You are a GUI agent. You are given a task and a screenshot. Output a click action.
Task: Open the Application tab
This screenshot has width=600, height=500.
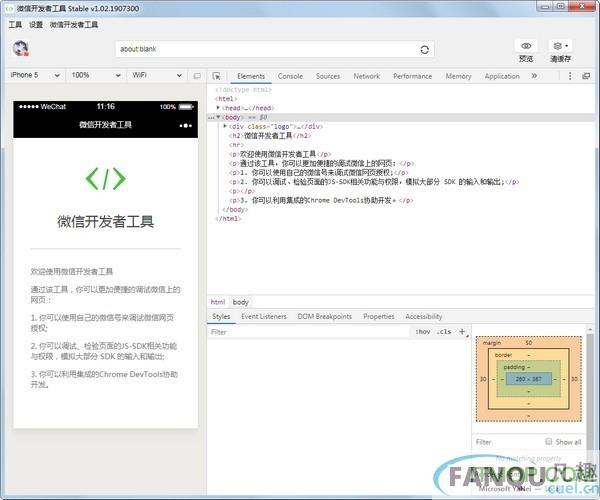[502, 76]
